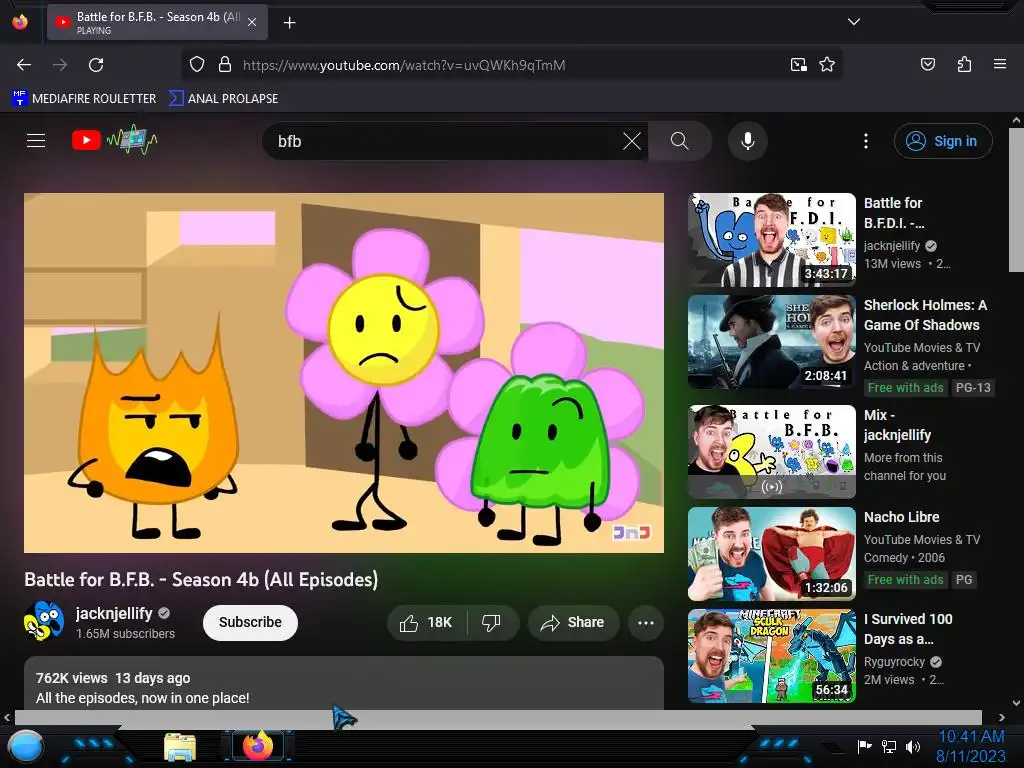Open the MEDIAFIRE ROULETTER bookmark
Image resolution: width=1024 pixels, height=768 pixels.
[84, 99]
